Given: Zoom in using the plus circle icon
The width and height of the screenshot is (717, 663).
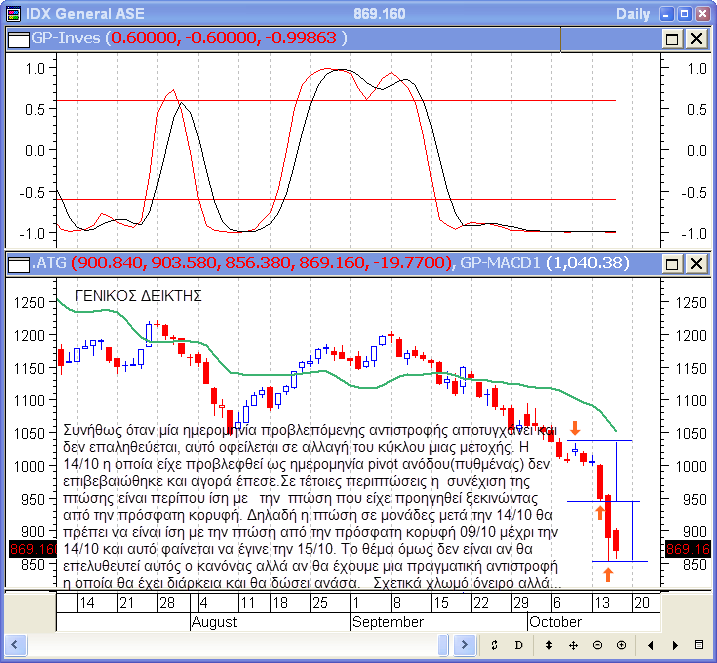Looking at the screenshot, I should [621, 645].
